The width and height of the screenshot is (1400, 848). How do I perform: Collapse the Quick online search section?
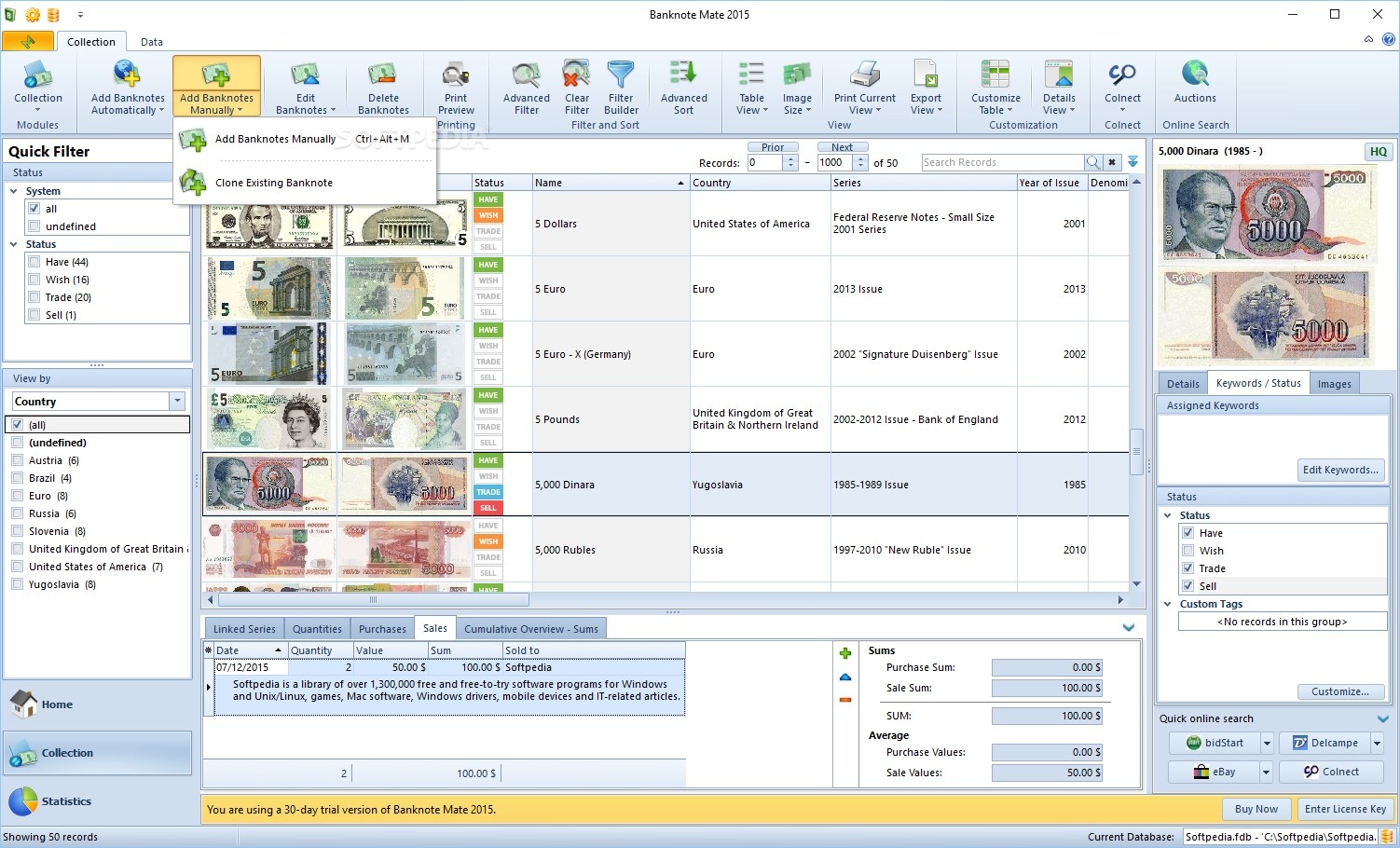pos(1383,718)
